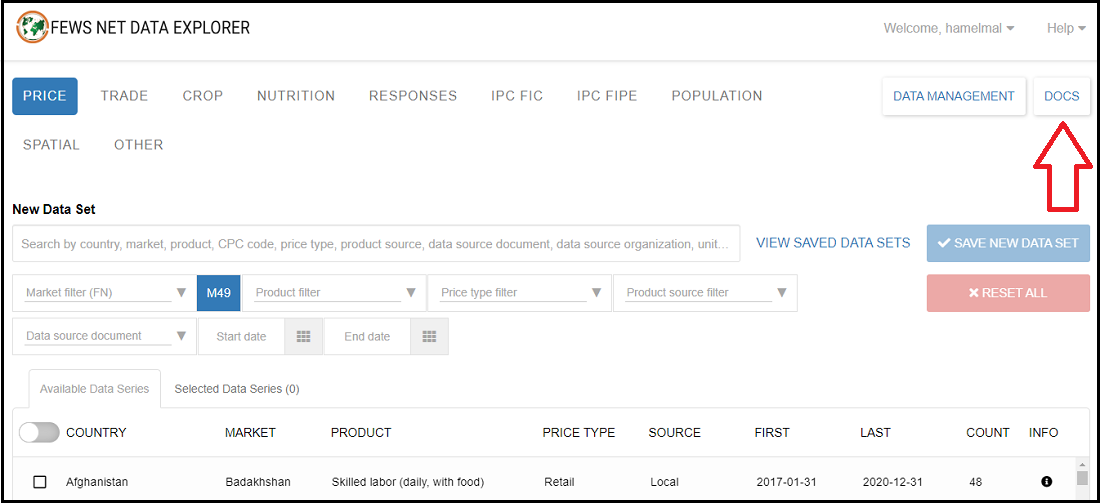Toggle the M49 market filter button
Viewport: 1100px width, 503px height.
click(x=218, y=293)
